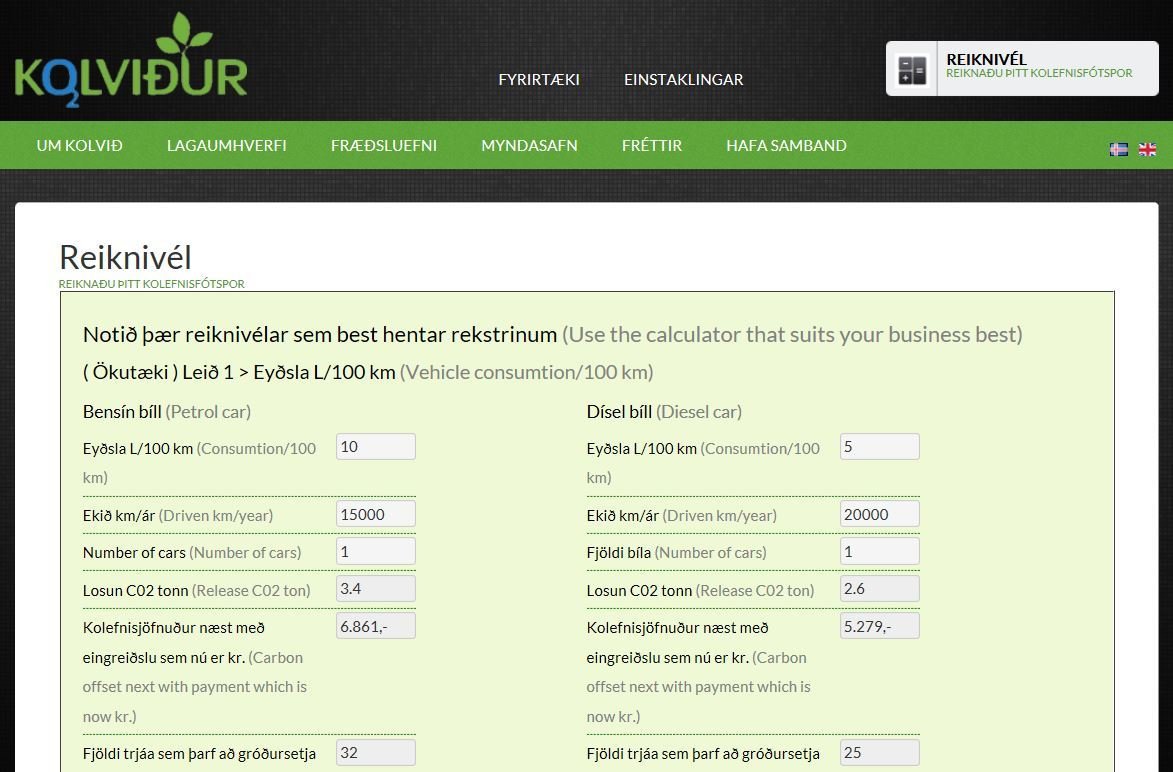Viewport: 1173px width, 772px height.
Task: Open the Myndasafn gallery
Action: point(529,145)
